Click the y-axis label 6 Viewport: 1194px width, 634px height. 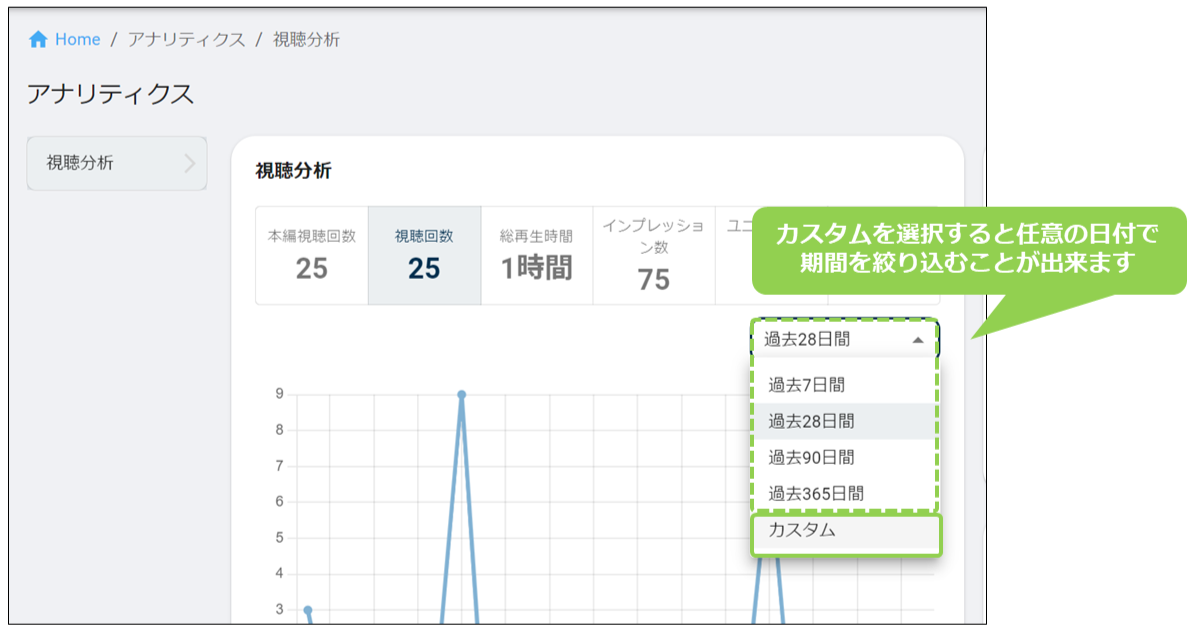pyautogui.click(x=279, y=501)
